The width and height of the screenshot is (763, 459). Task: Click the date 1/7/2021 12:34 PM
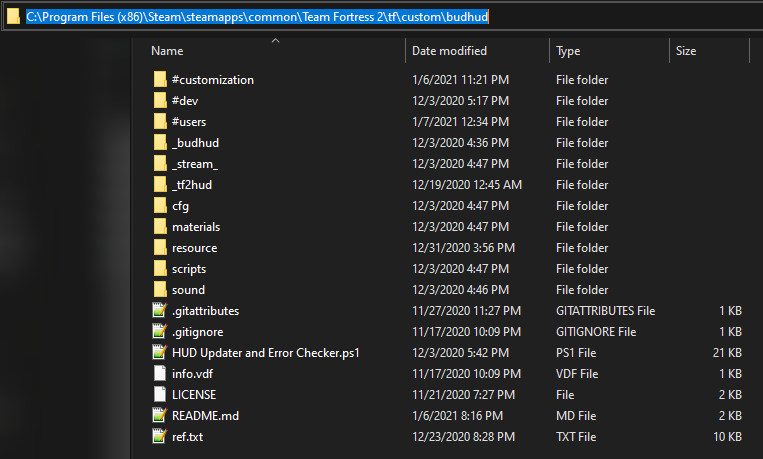click(x=460, y=122)
